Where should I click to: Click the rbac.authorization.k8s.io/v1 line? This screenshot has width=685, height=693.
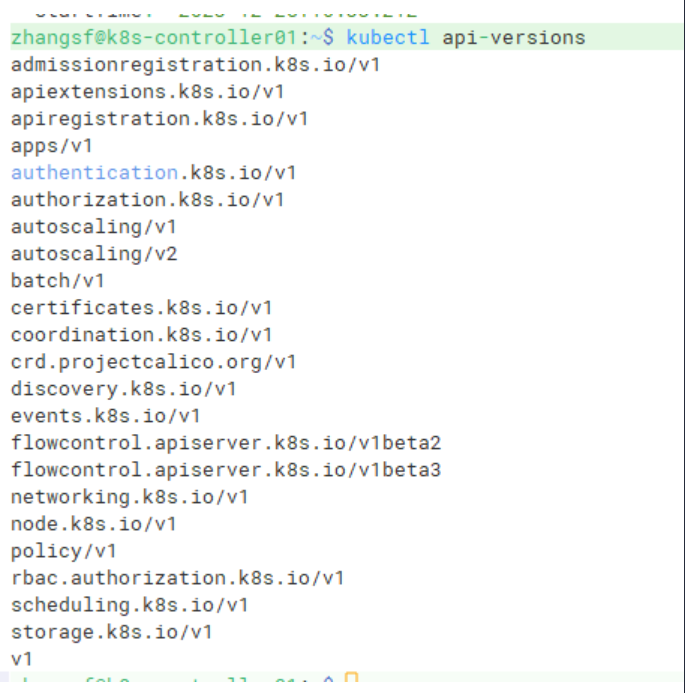[177, 578]
